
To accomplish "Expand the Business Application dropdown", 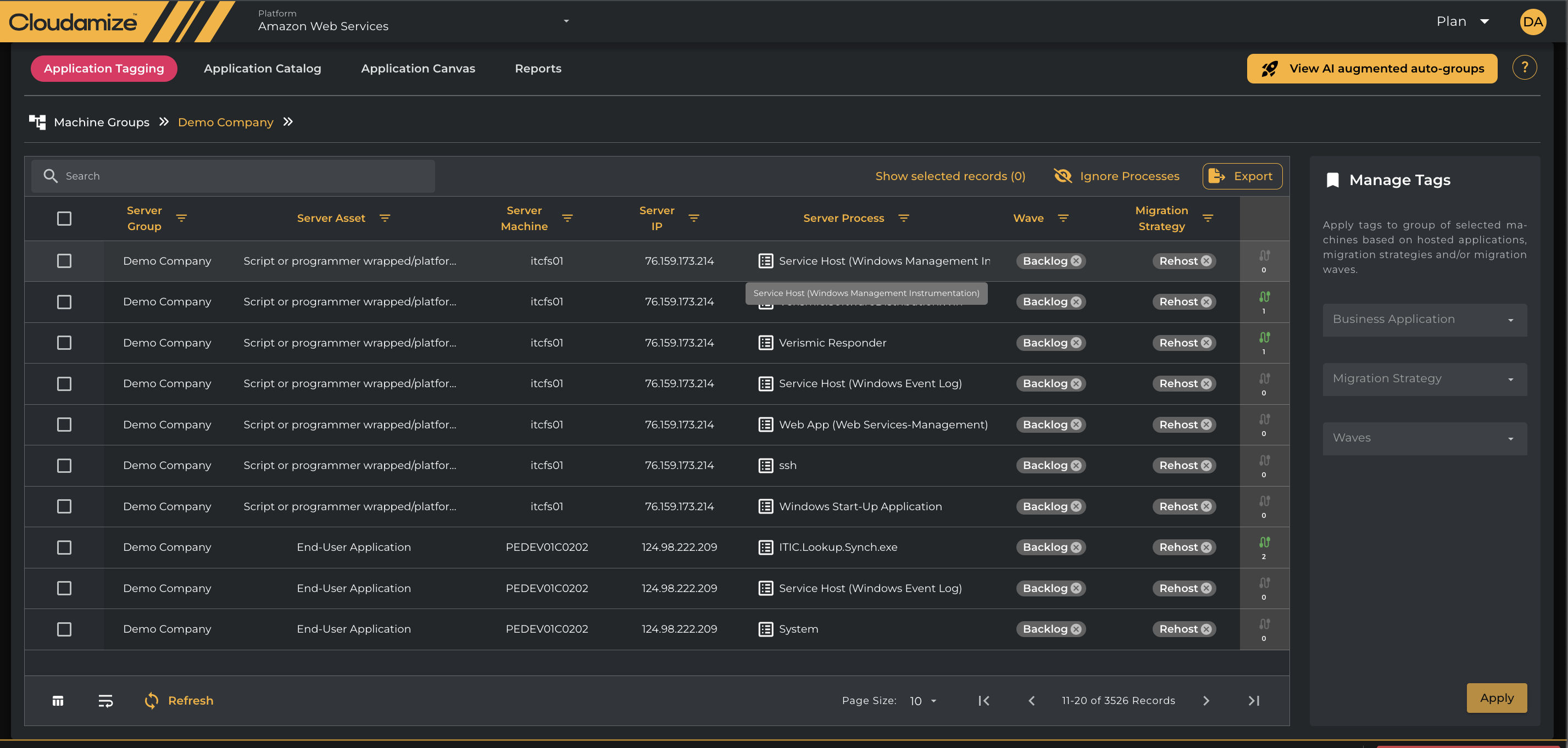I will click(x=1424, y=320).
